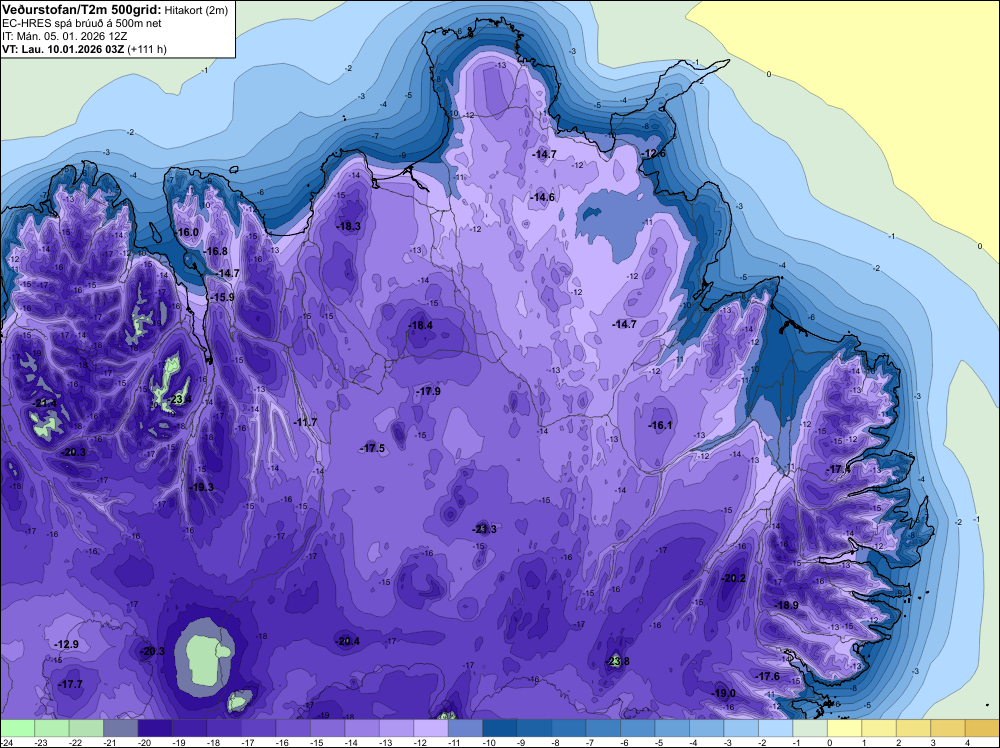Screen dimensions: 1000x748
Task: Select the -17.9 temperature label
Action: (429, 391)
